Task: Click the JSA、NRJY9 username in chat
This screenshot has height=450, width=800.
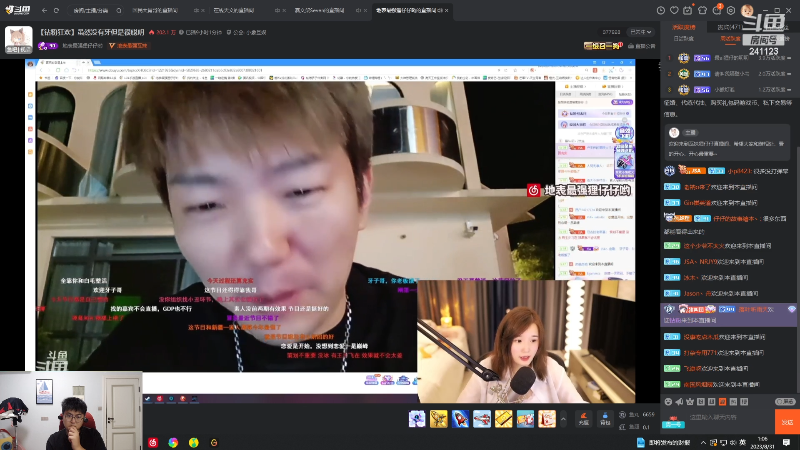Action: pyautogui.click(x=700, y=262)
